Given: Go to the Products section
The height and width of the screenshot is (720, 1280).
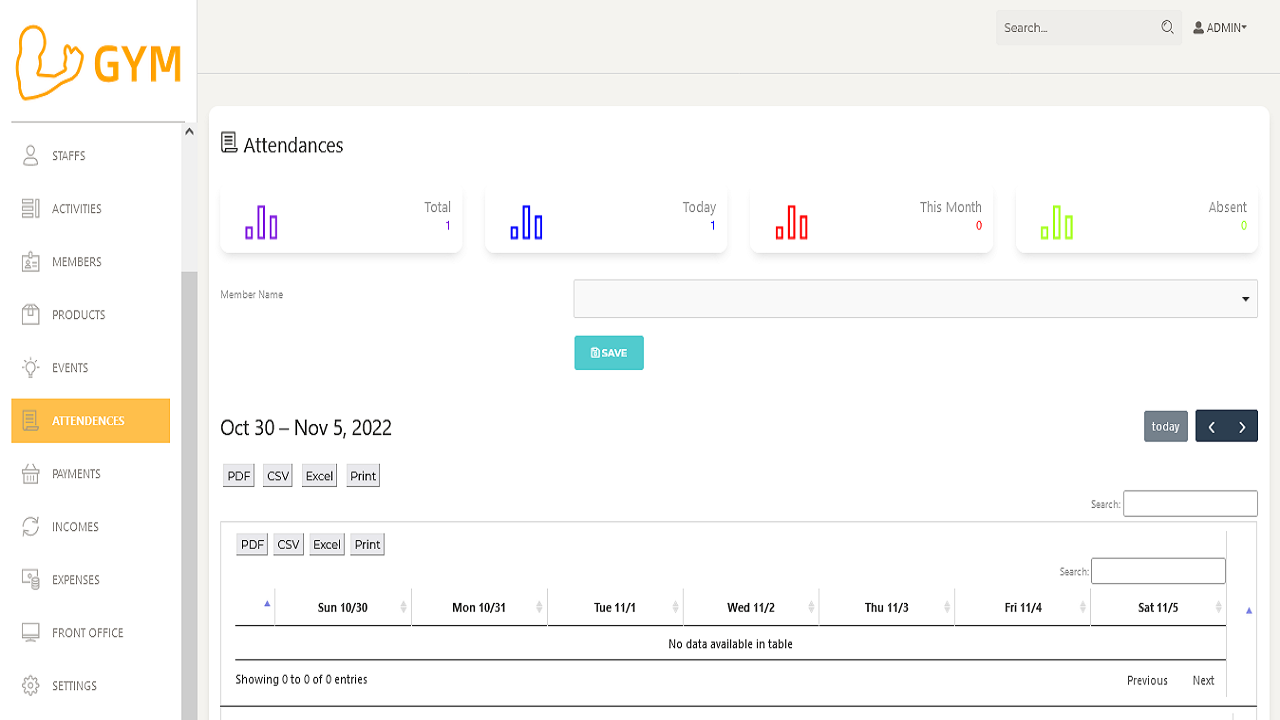Looking at the screenshot, I should pyautogui.click(x=78, y=314).
